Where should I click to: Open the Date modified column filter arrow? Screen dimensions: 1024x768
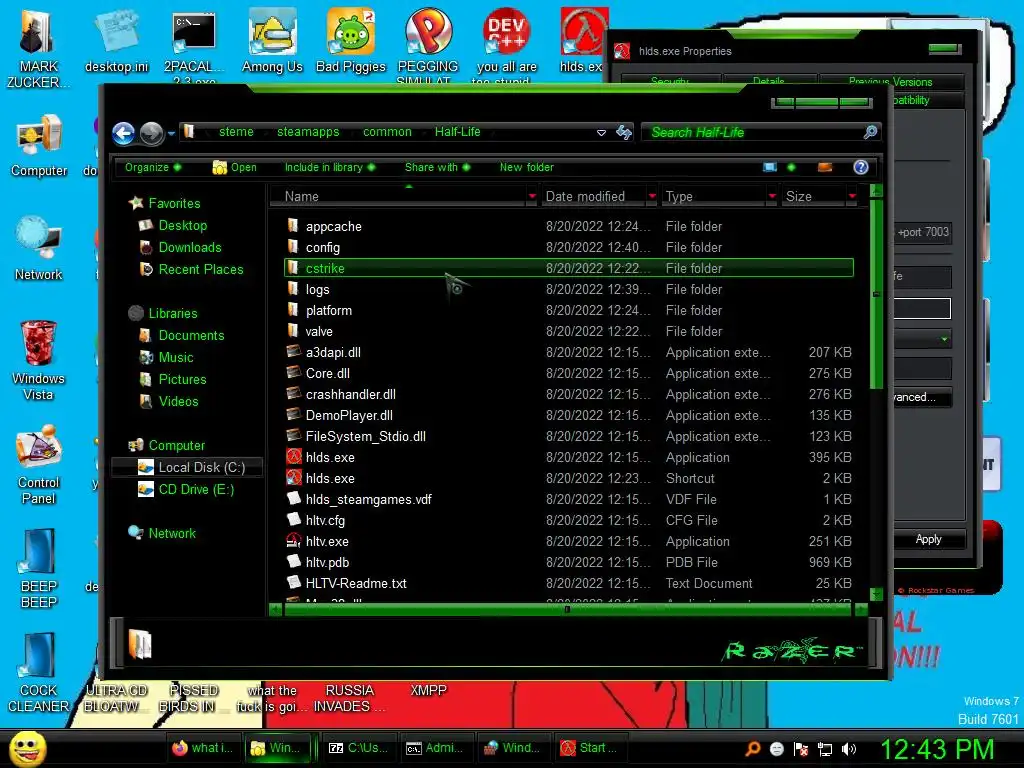pos(652,197)
